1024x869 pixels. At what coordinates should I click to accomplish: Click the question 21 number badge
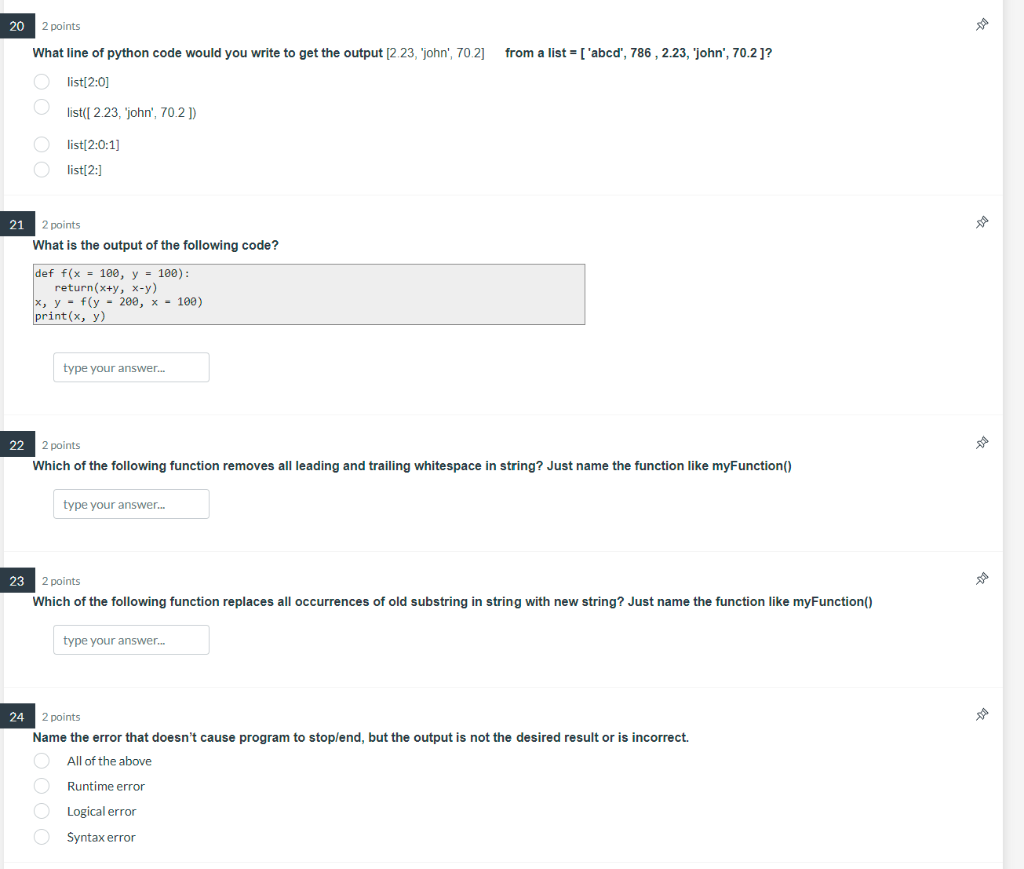tap(17, 225)
